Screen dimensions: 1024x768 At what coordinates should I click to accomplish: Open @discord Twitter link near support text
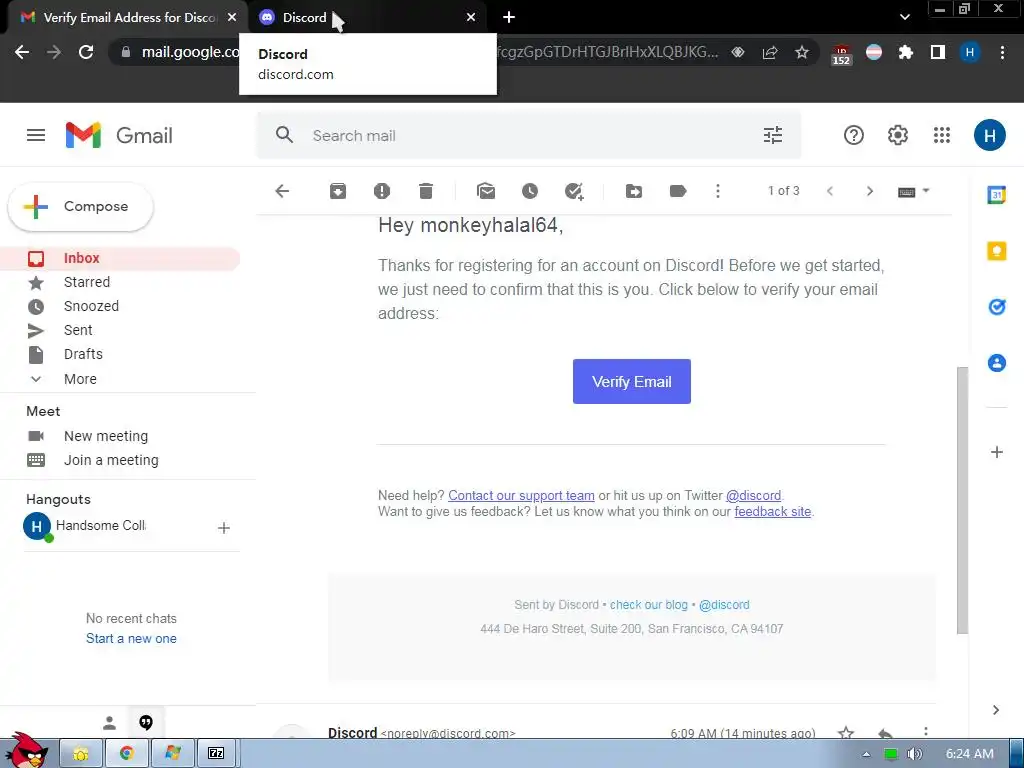[x=753, y=496]
